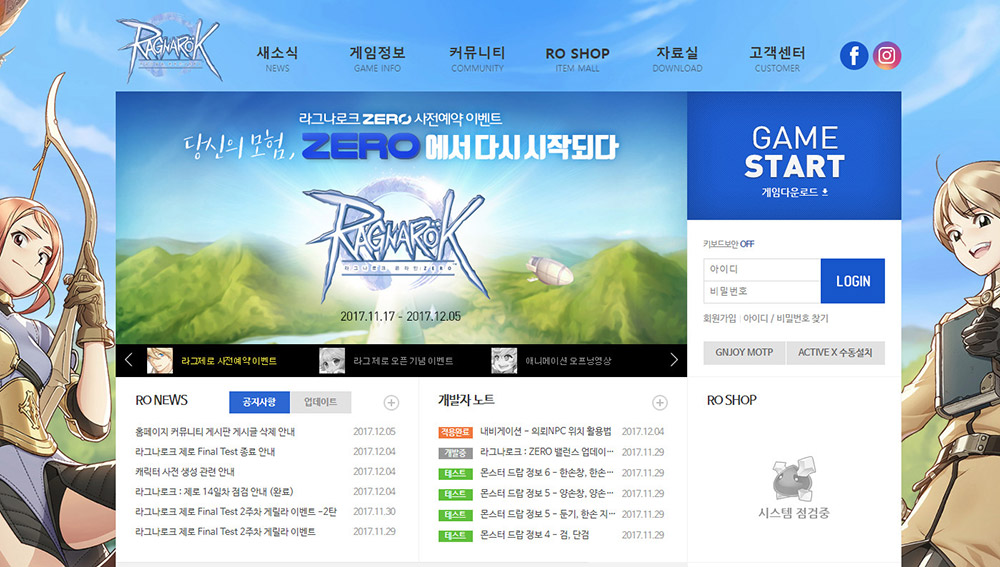Open the 회원가입 link
This screenshot has height=567, width=1000.
tap(719, 318)
